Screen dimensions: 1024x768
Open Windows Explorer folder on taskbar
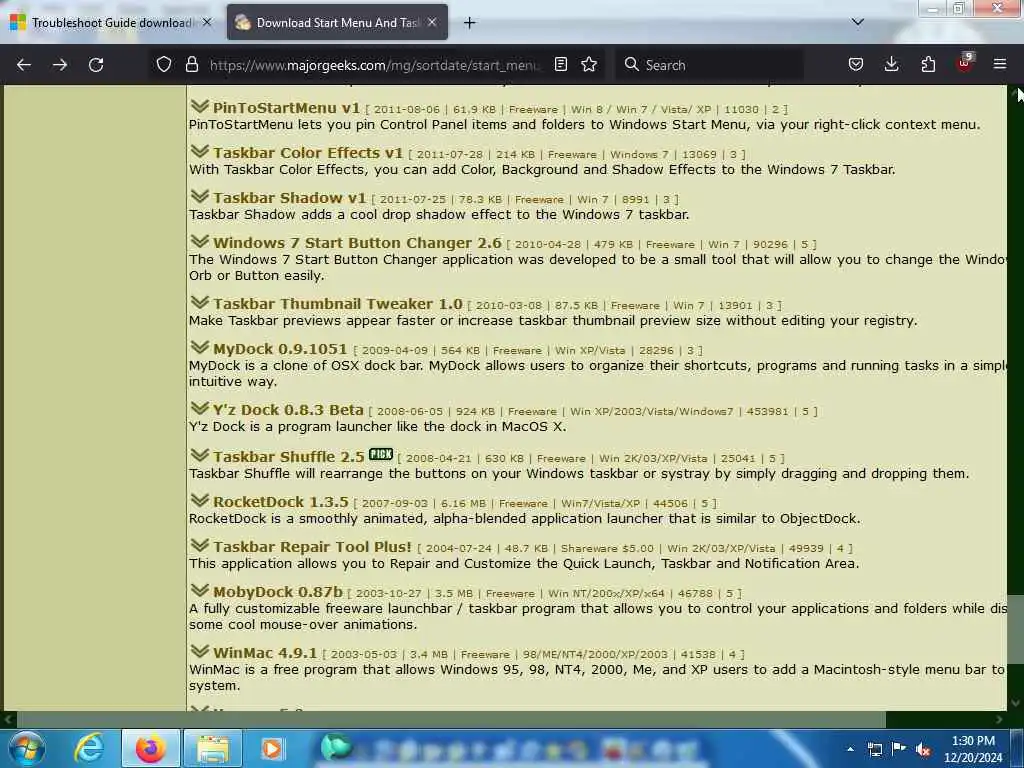[213, 748]
